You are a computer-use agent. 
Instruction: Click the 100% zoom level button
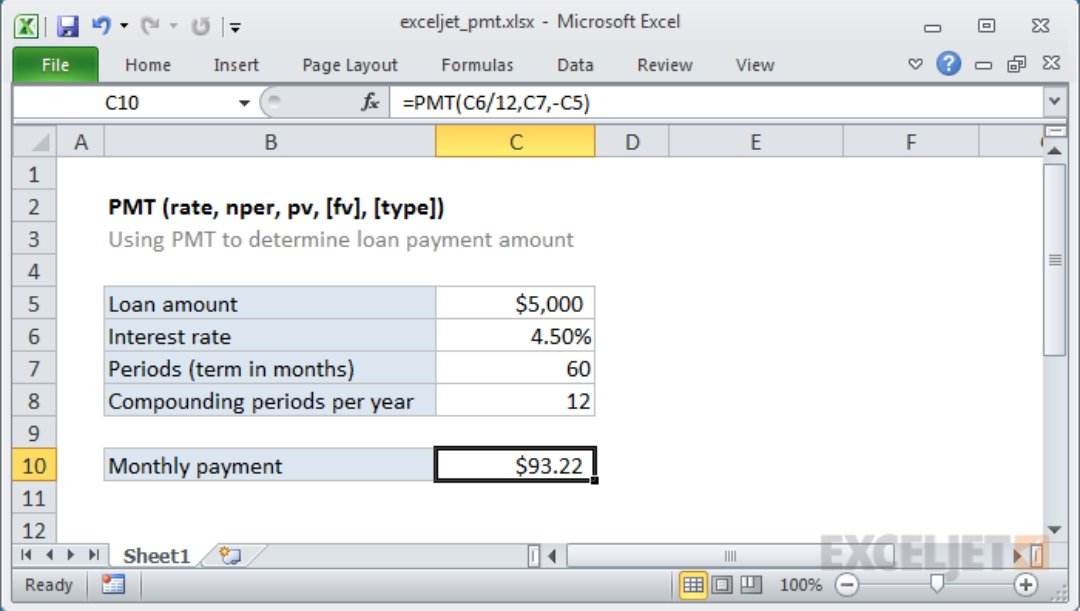[x=800, y=585]
